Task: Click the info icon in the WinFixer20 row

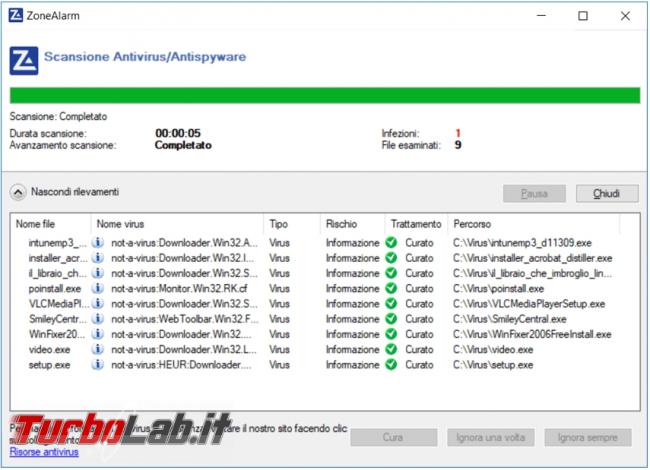Action: click(97, 334)
